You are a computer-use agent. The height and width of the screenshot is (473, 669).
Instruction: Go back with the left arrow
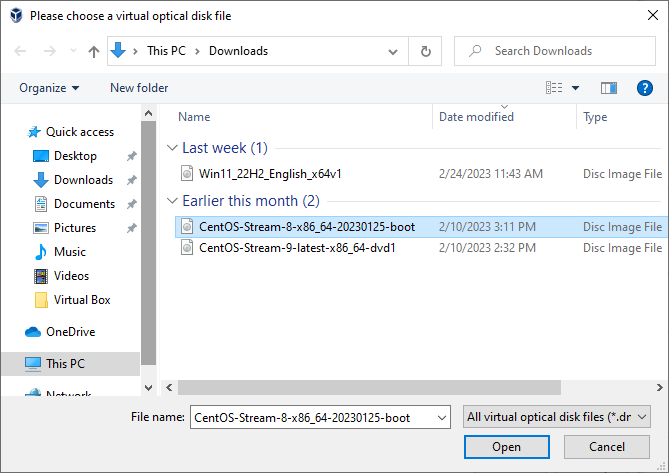(x=20, y=51)
